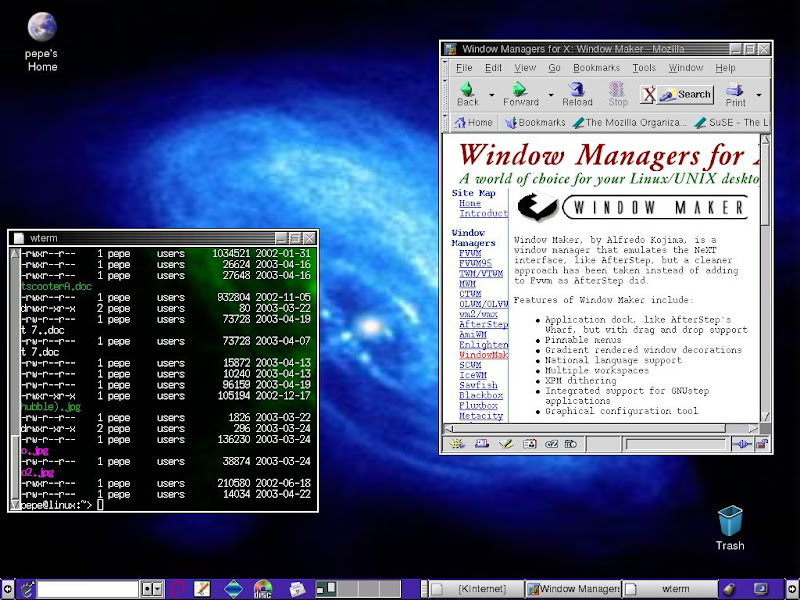Open The Mozilla Organization bookmark

click(630, 122)
